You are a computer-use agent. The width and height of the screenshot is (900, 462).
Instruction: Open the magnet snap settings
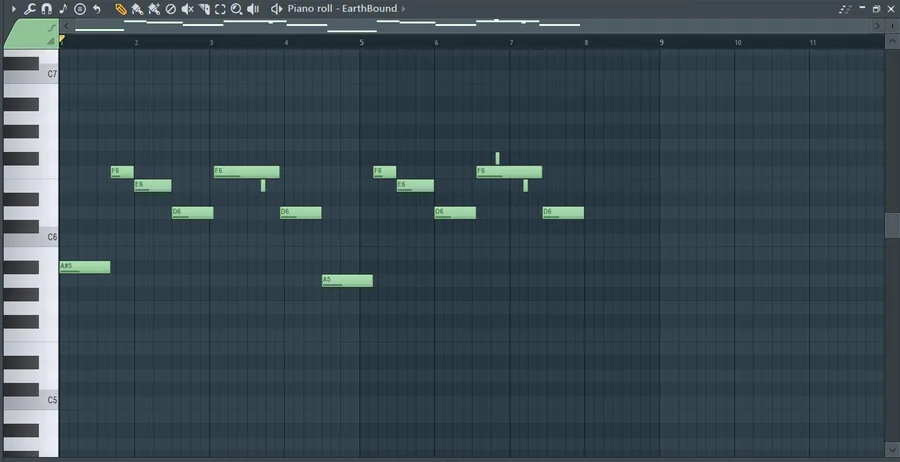point(46,9)
